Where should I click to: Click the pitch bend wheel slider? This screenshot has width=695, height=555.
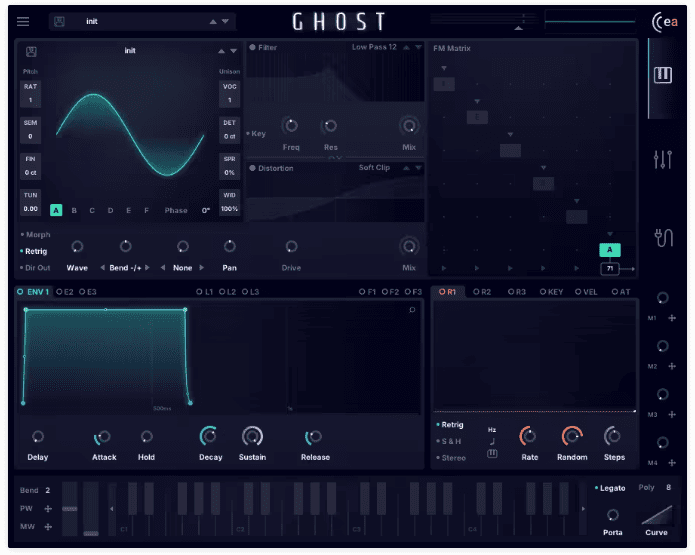[x=70, y=509]
